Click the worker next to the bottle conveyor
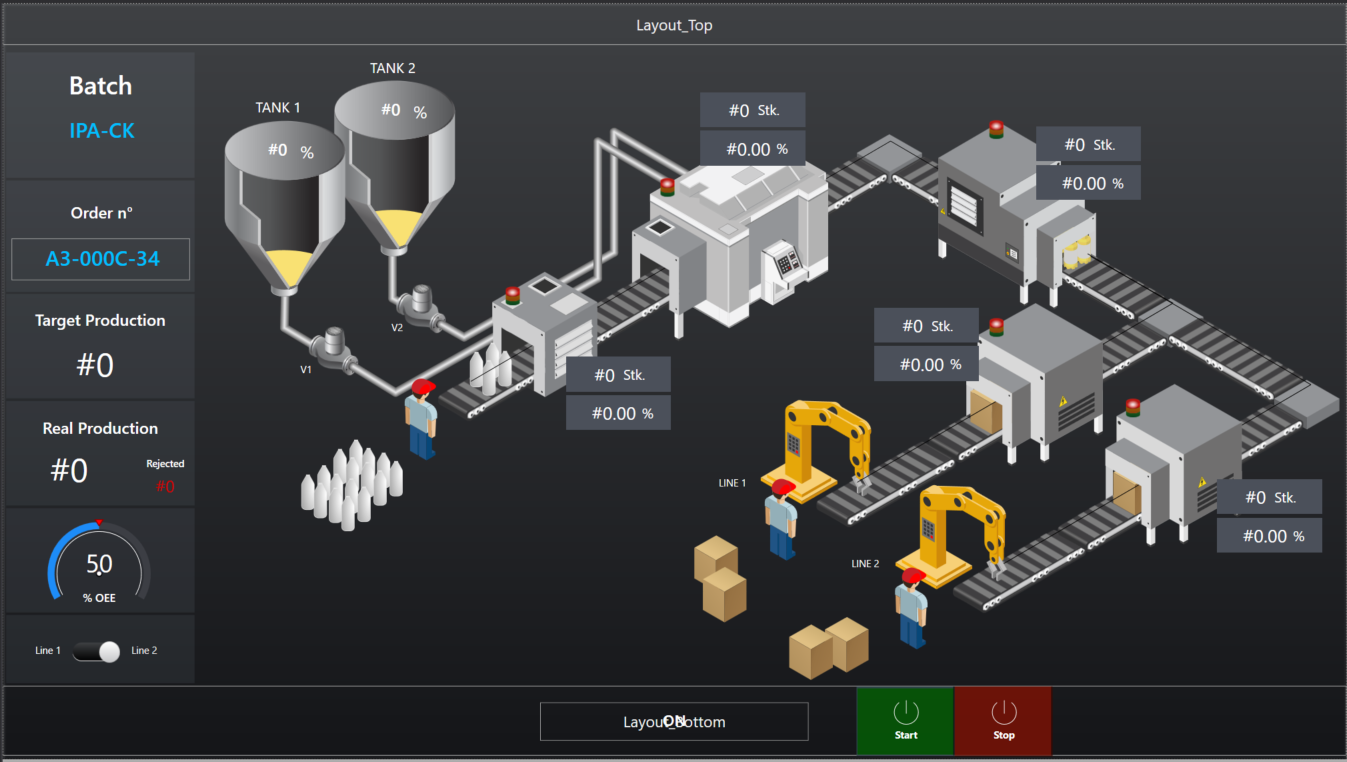1347x762 pixels. 422,419
